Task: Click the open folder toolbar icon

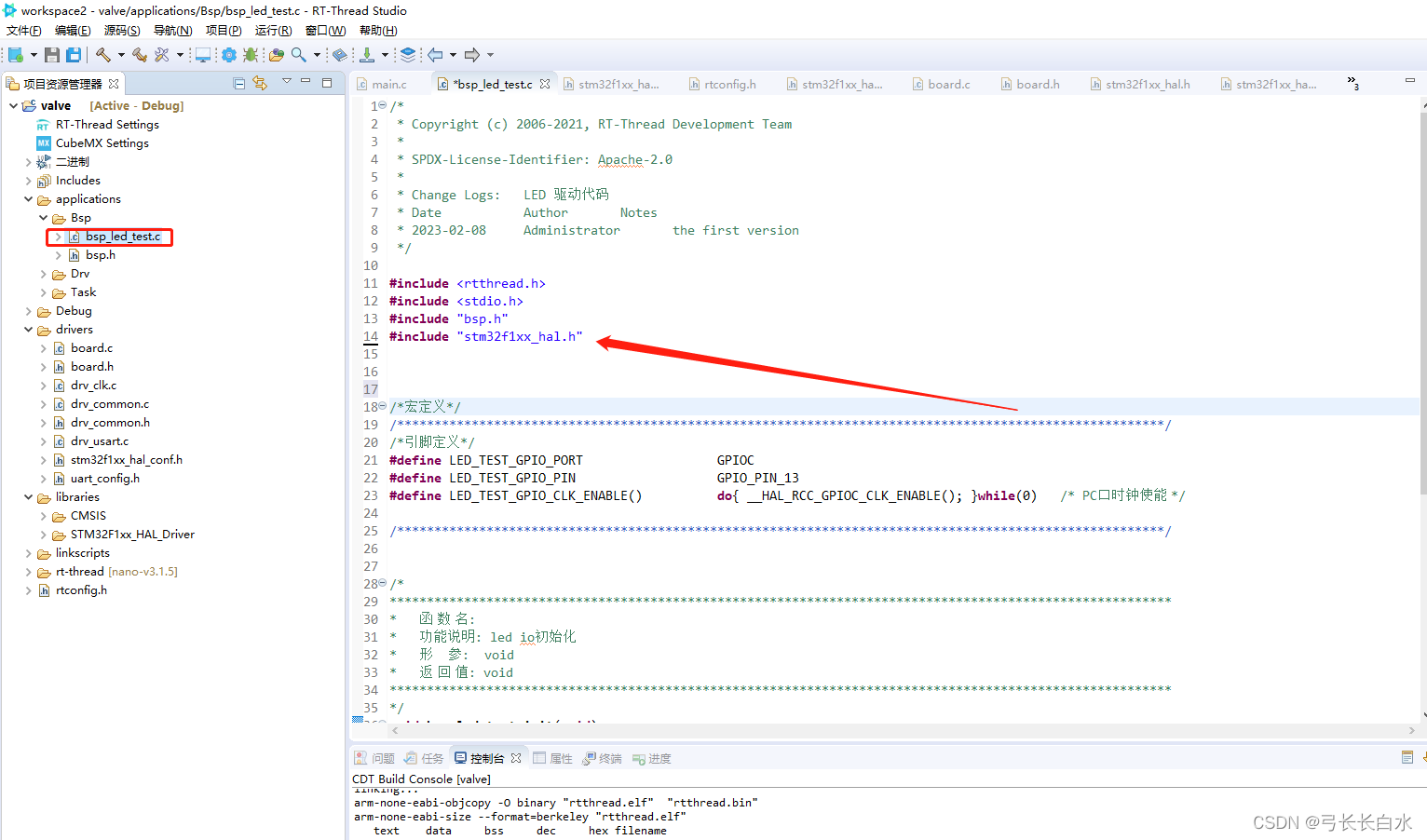Action: click(x=277, y=55)
